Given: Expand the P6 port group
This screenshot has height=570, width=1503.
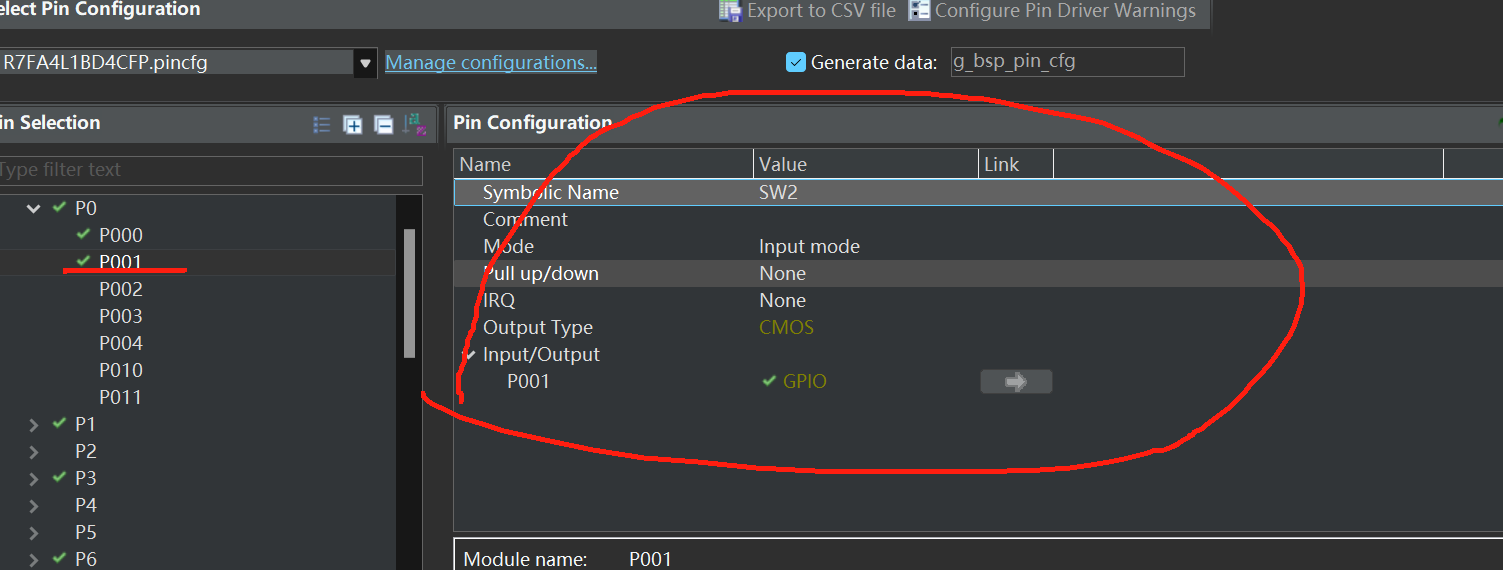Looking at the screenshot, I should click(x=34, y=559).
